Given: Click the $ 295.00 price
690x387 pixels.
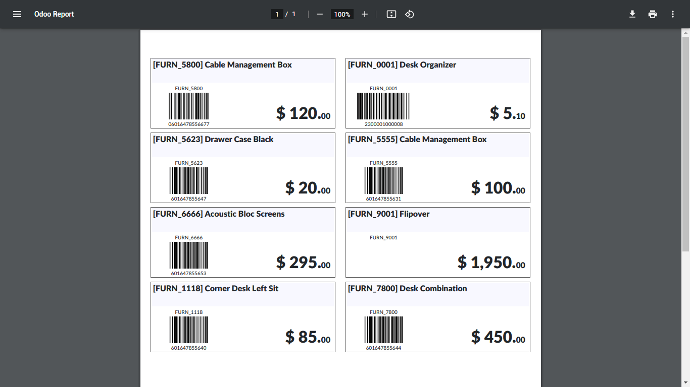Looking at the screenshot, I should point(303,262).
